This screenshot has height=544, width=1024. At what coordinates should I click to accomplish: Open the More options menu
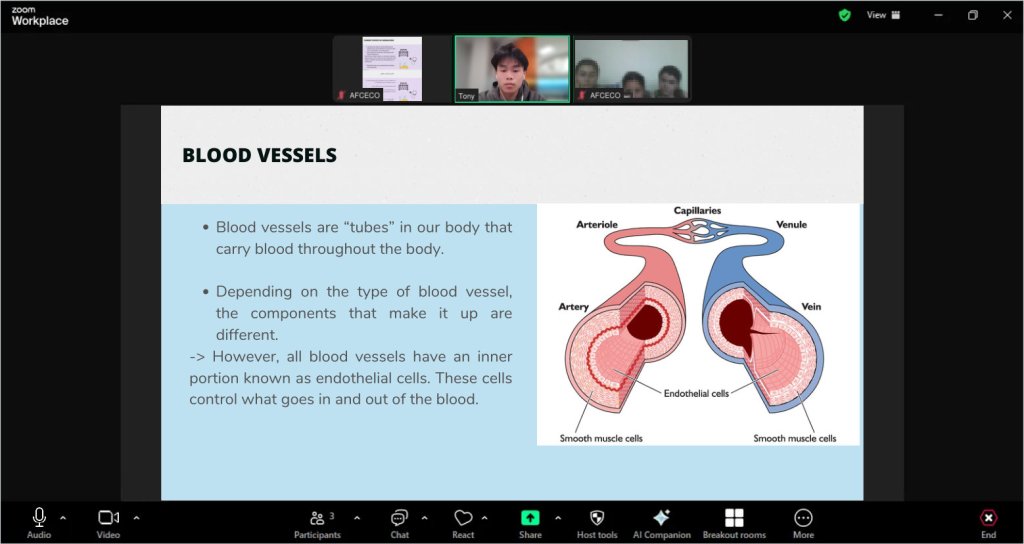point(803,523)
